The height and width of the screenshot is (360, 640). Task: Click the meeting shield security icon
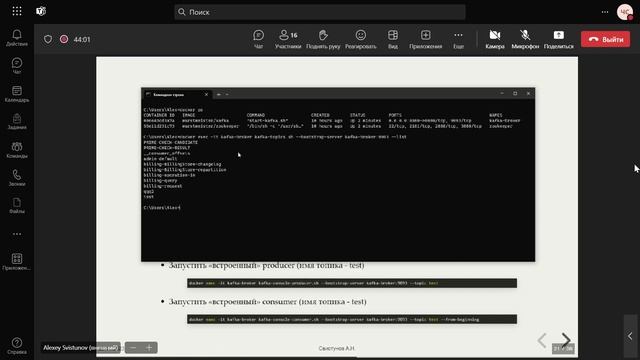tap(48, 39)
